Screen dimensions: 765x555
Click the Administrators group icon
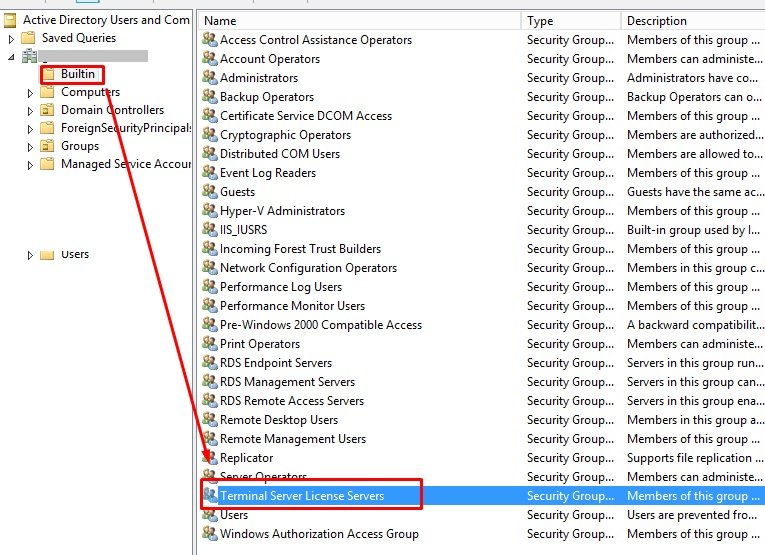tap(209, 78)
